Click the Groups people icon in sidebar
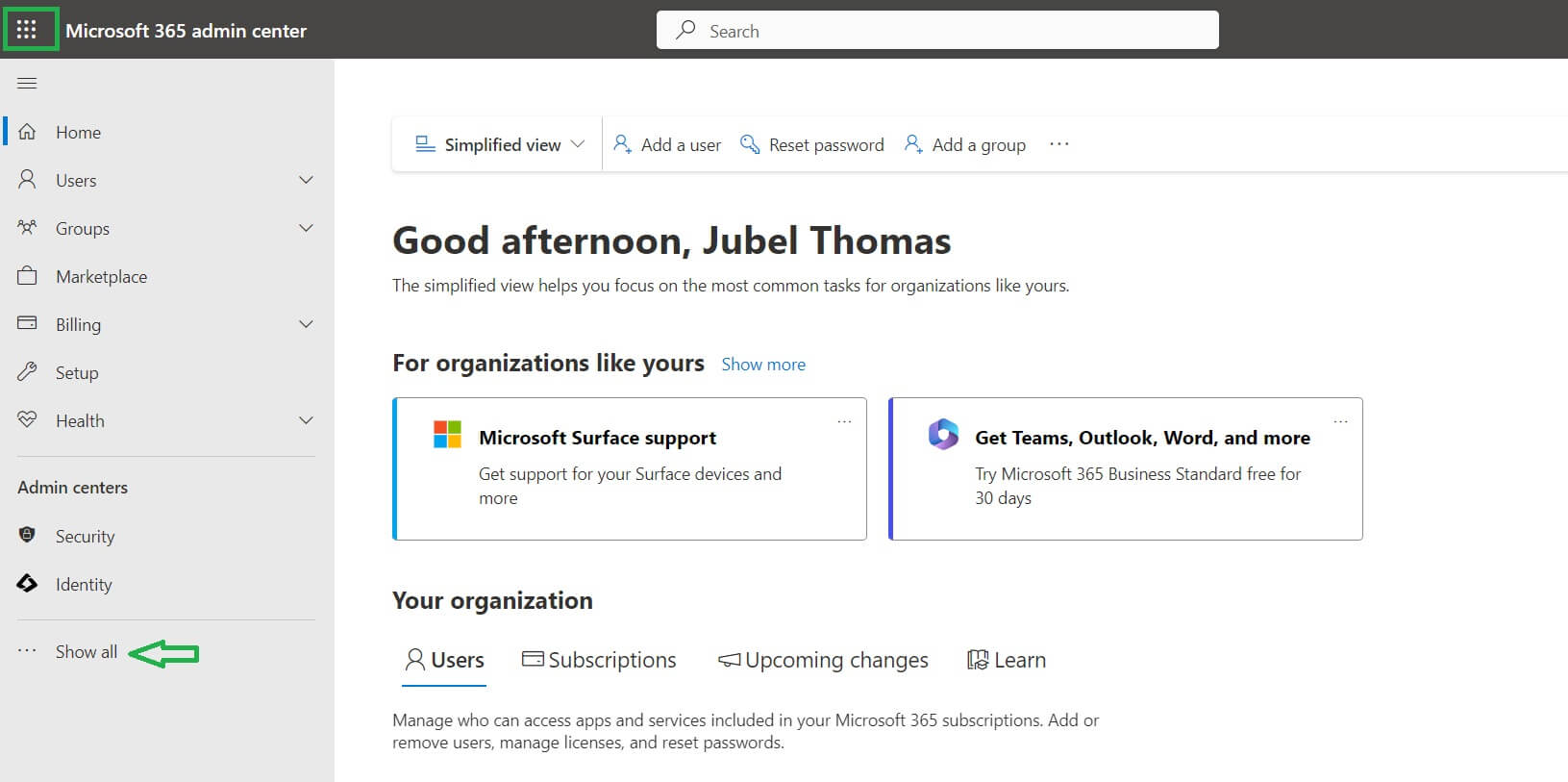This screenshot has height=782, width=1568. [27, 228]
